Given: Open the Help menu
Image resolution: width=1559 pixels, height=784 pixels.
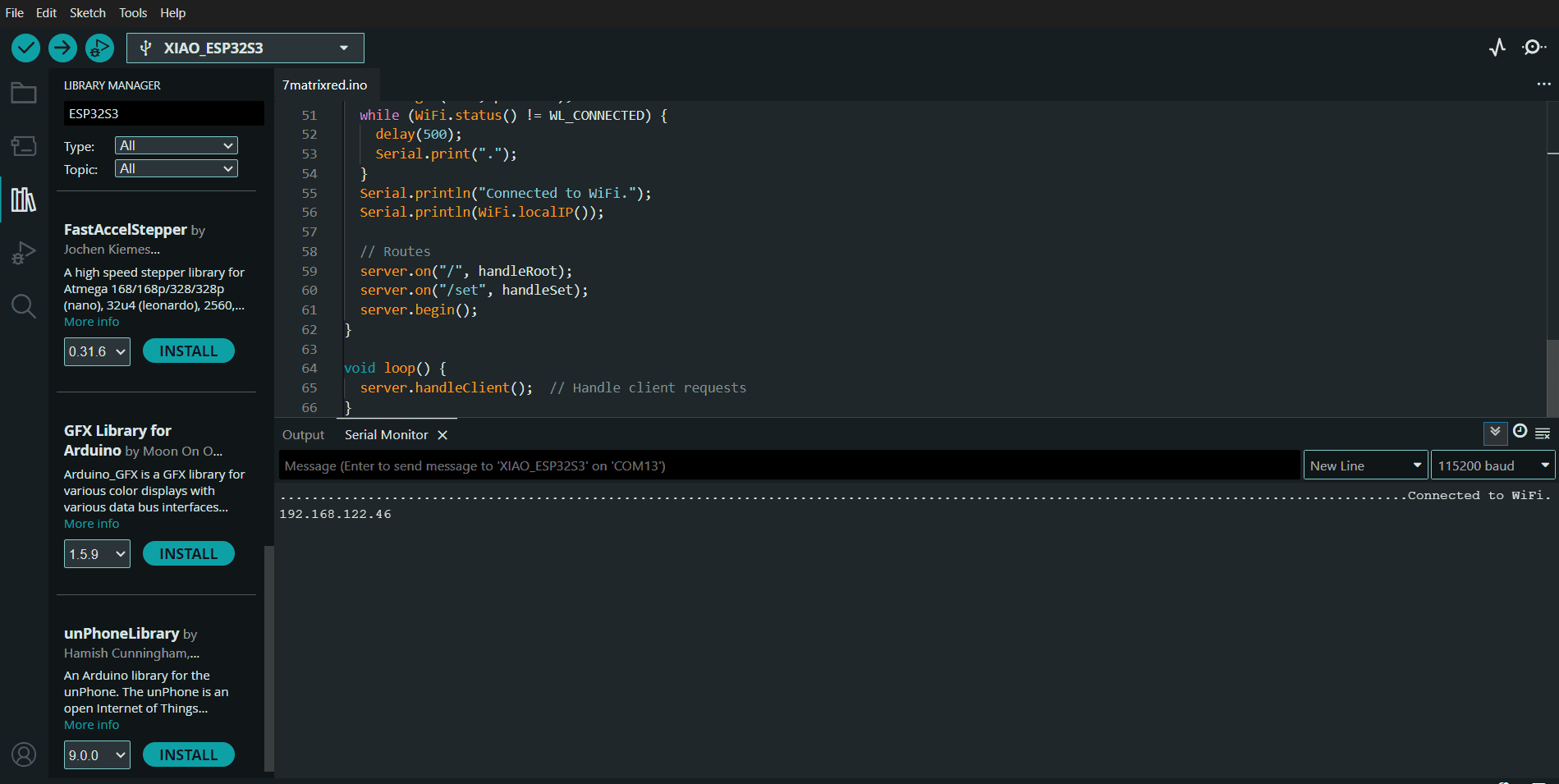Looking at the screenshot, I should (x=173, y=13).
